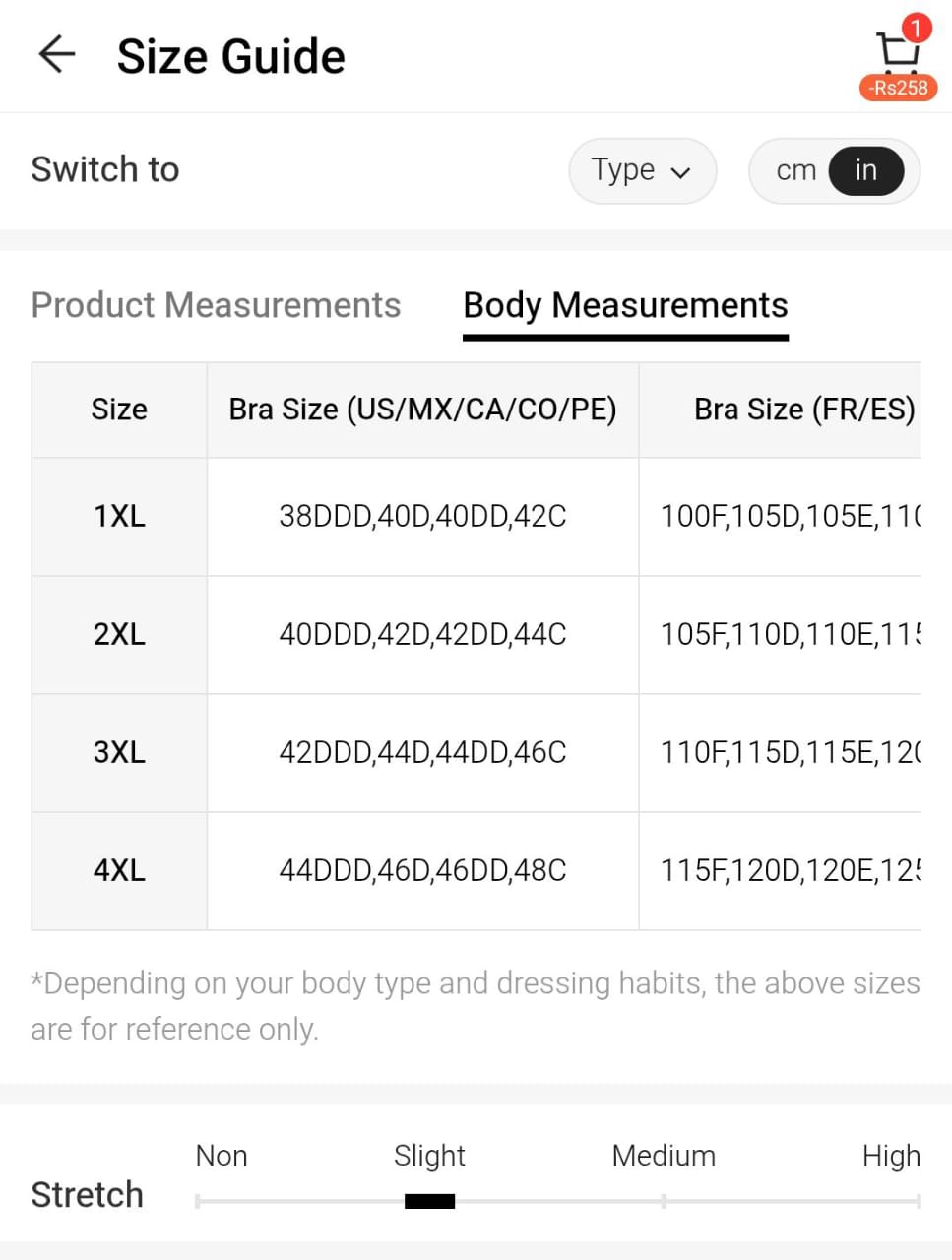Click the Type dropdown chevron arrow

680,172
